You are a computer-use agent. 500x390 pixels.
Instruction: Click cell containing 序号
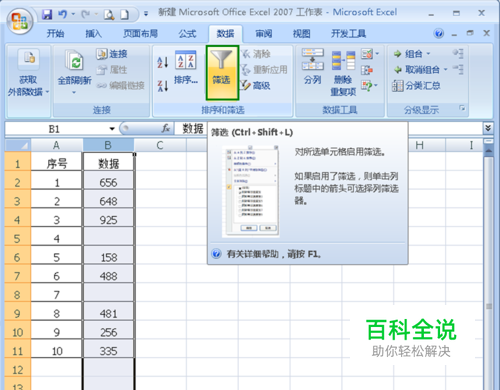tap(57, 163)
